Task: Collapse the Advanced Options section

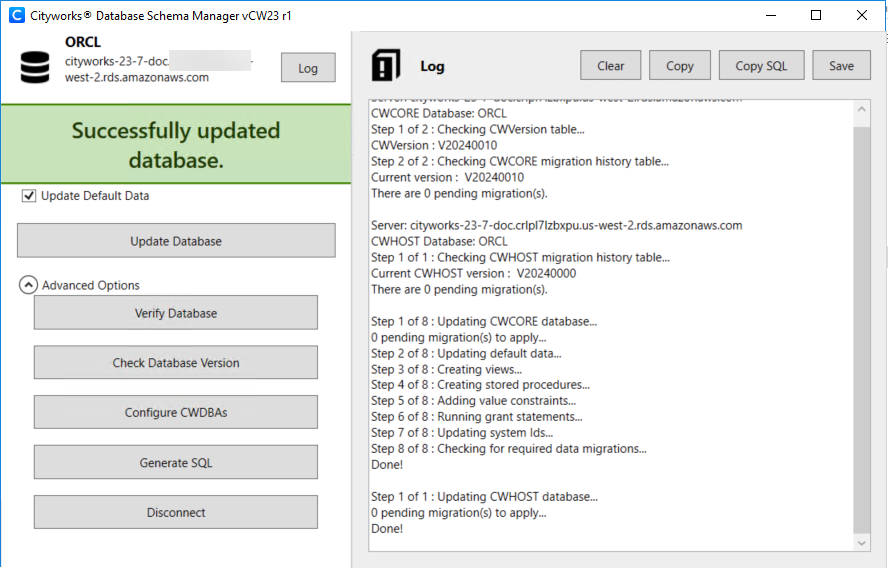Action: (28, 285)
